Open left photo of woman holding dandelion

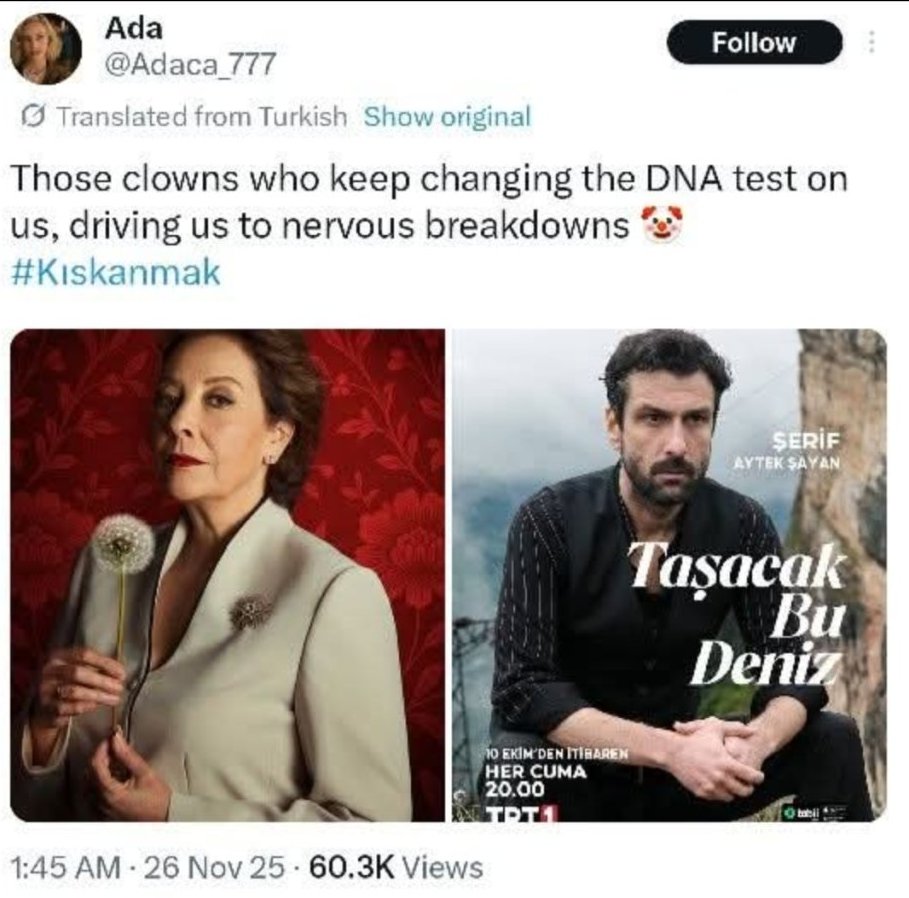(228, 575)
